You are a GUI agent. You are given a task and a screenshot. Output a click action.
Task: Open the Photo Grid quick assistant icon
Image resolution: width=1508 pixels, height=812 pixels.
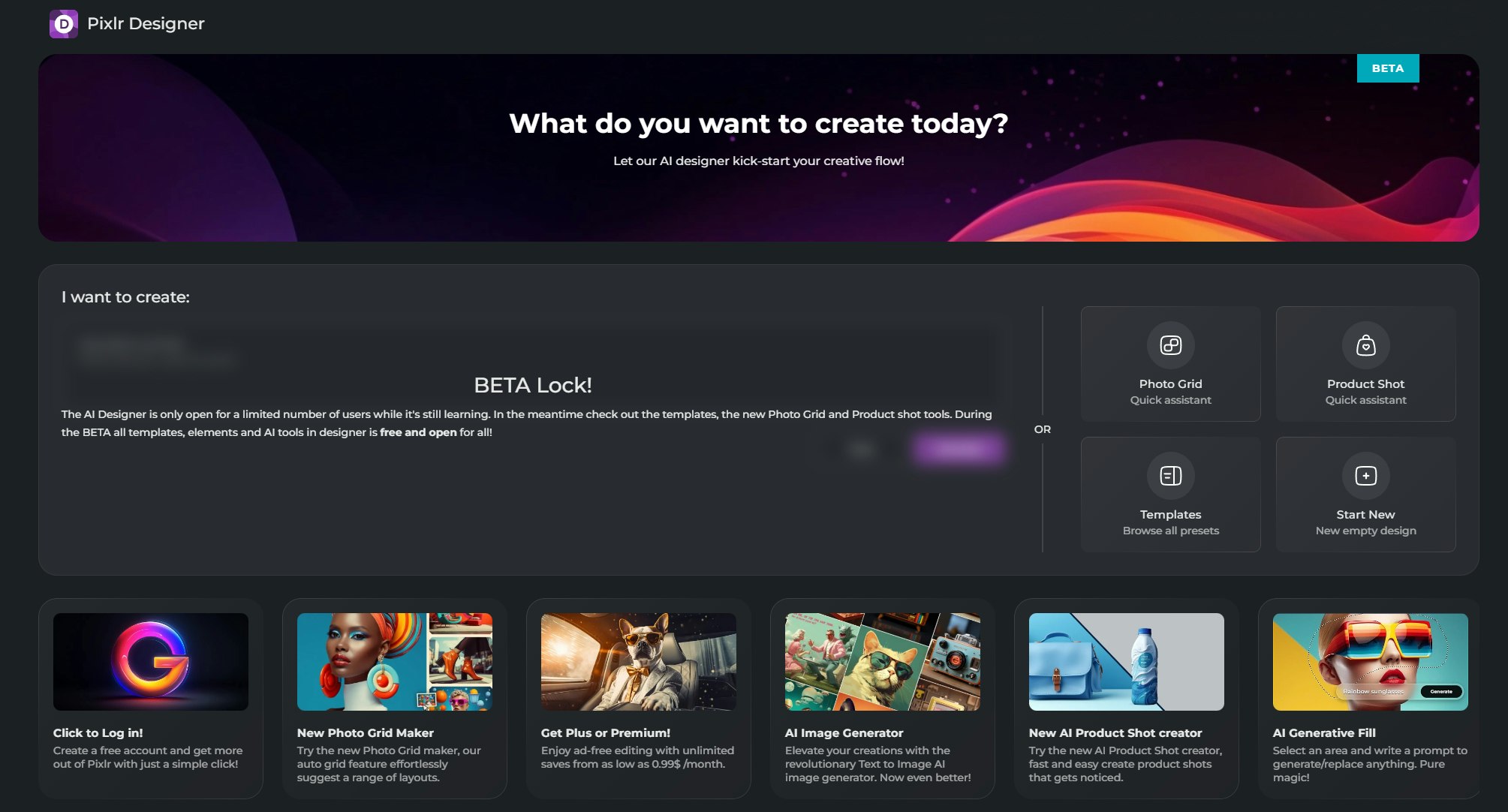(x=1170, y=345)
